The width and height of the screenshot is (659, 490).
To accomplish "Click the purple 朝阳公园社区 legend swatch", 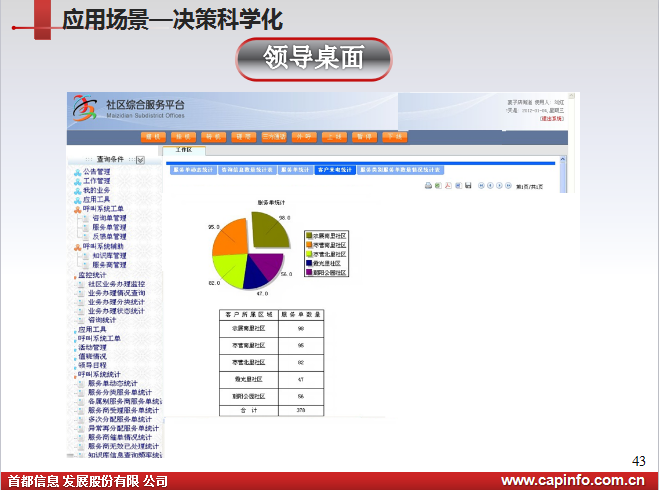I will (309, 271).
